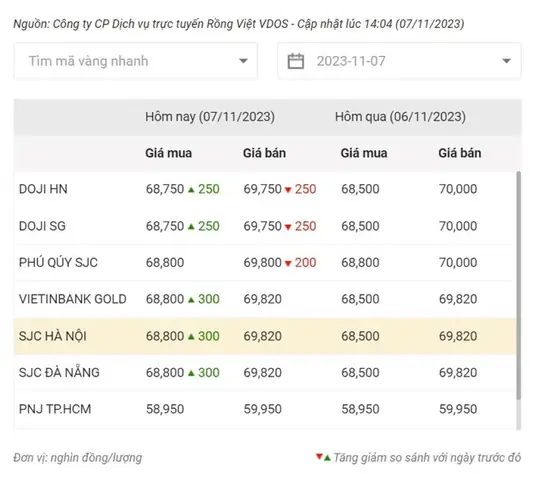Click red down arrow in DOJI SG row

tap(288, 227)
